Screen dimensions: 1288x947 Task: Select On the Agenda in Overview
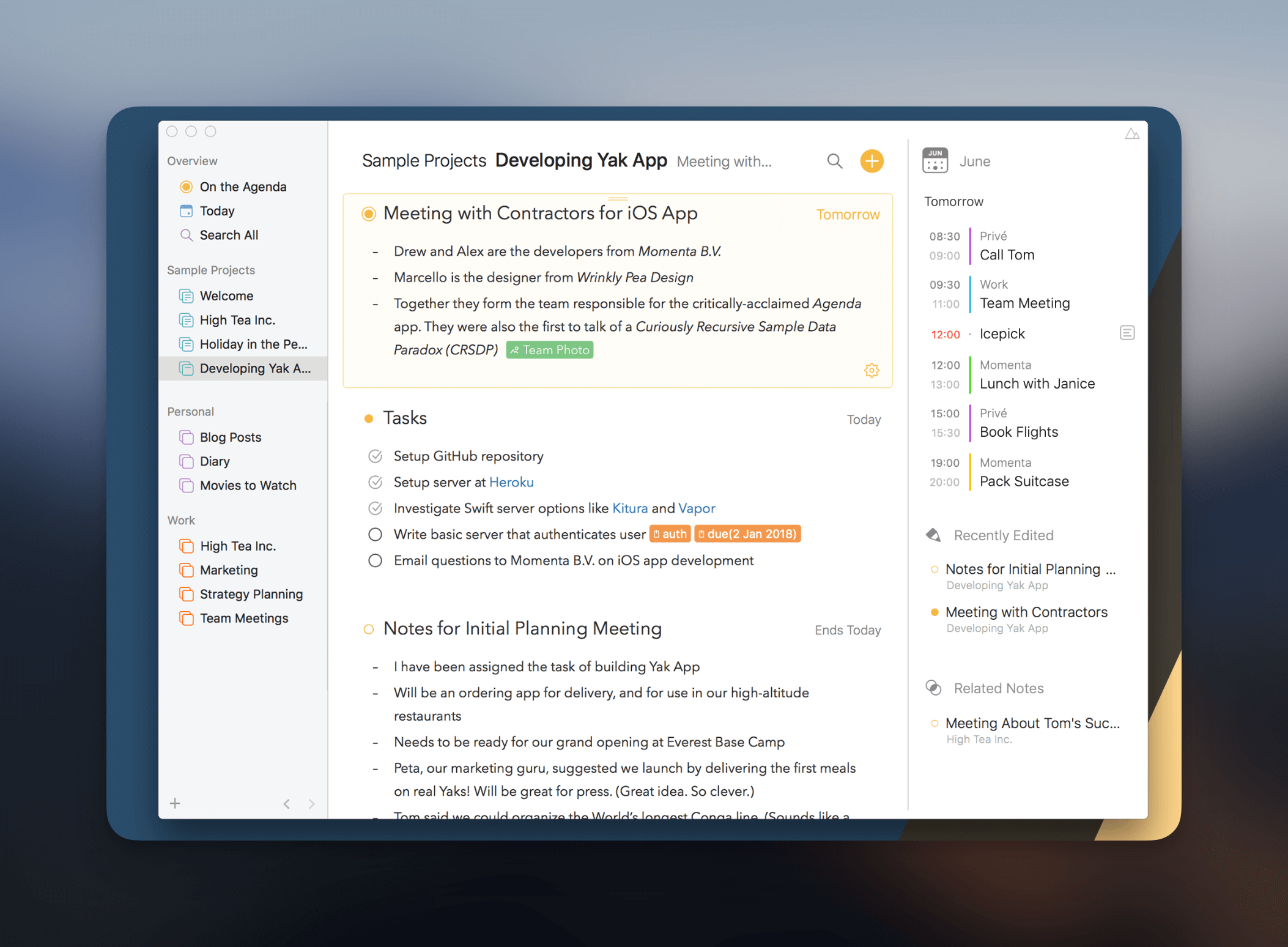coord(242,187)
